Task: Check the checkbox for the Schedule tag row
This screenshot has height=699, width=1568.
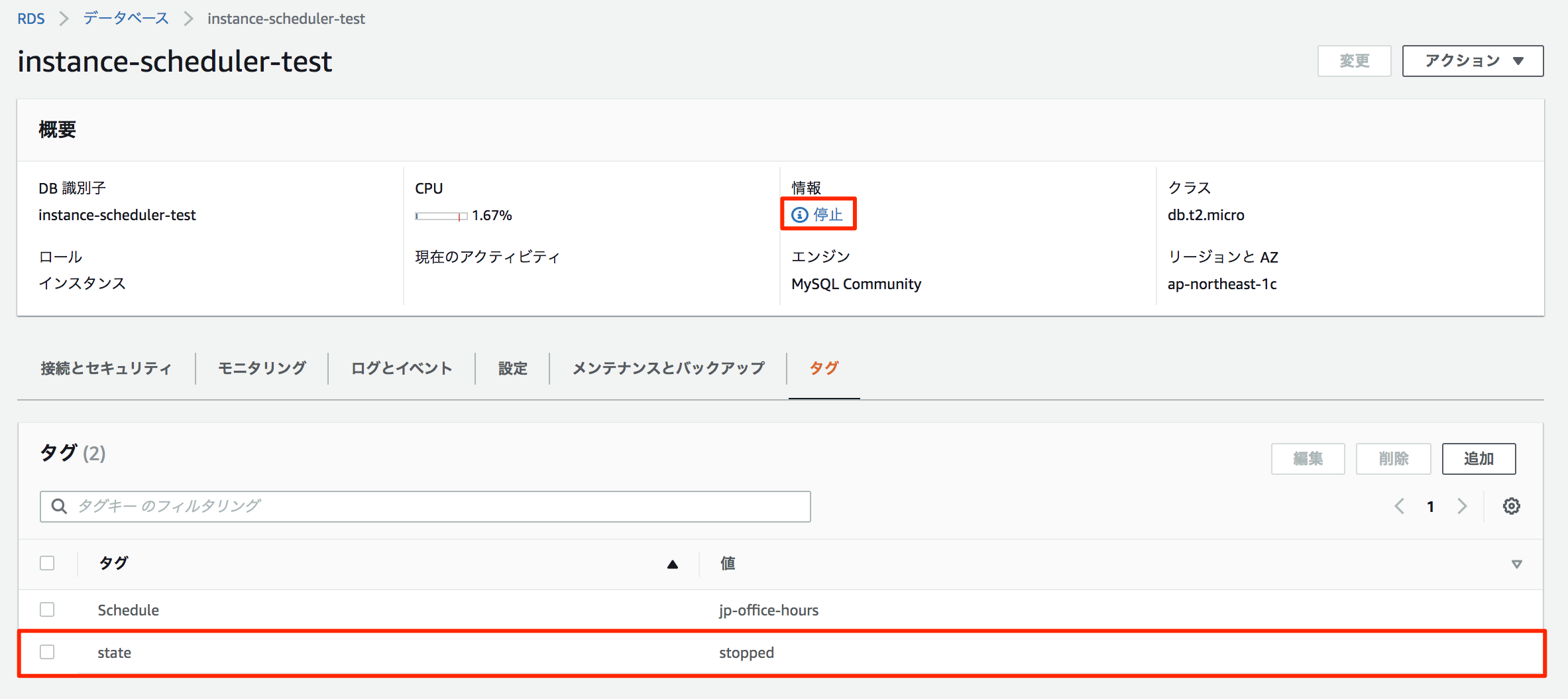Action: coord(47,609)
